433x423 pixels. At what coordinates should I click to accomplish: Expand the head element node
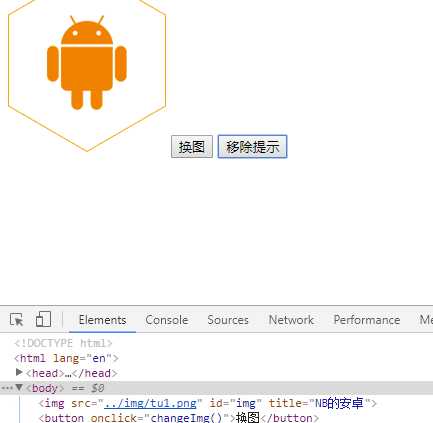19,373
